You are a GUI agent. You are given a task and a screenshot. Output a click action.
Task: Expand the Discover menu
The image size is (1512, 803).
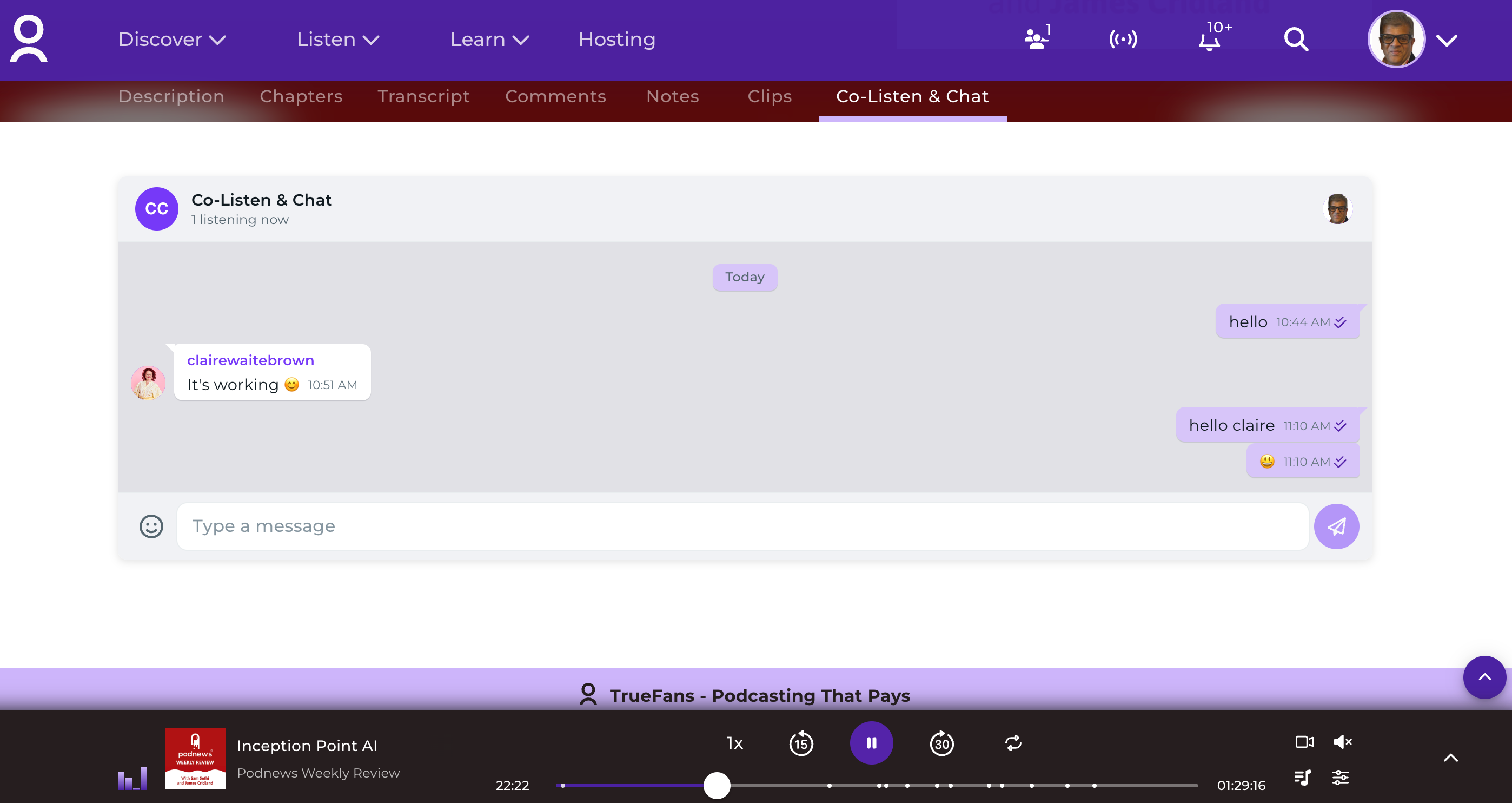[171, 40]
